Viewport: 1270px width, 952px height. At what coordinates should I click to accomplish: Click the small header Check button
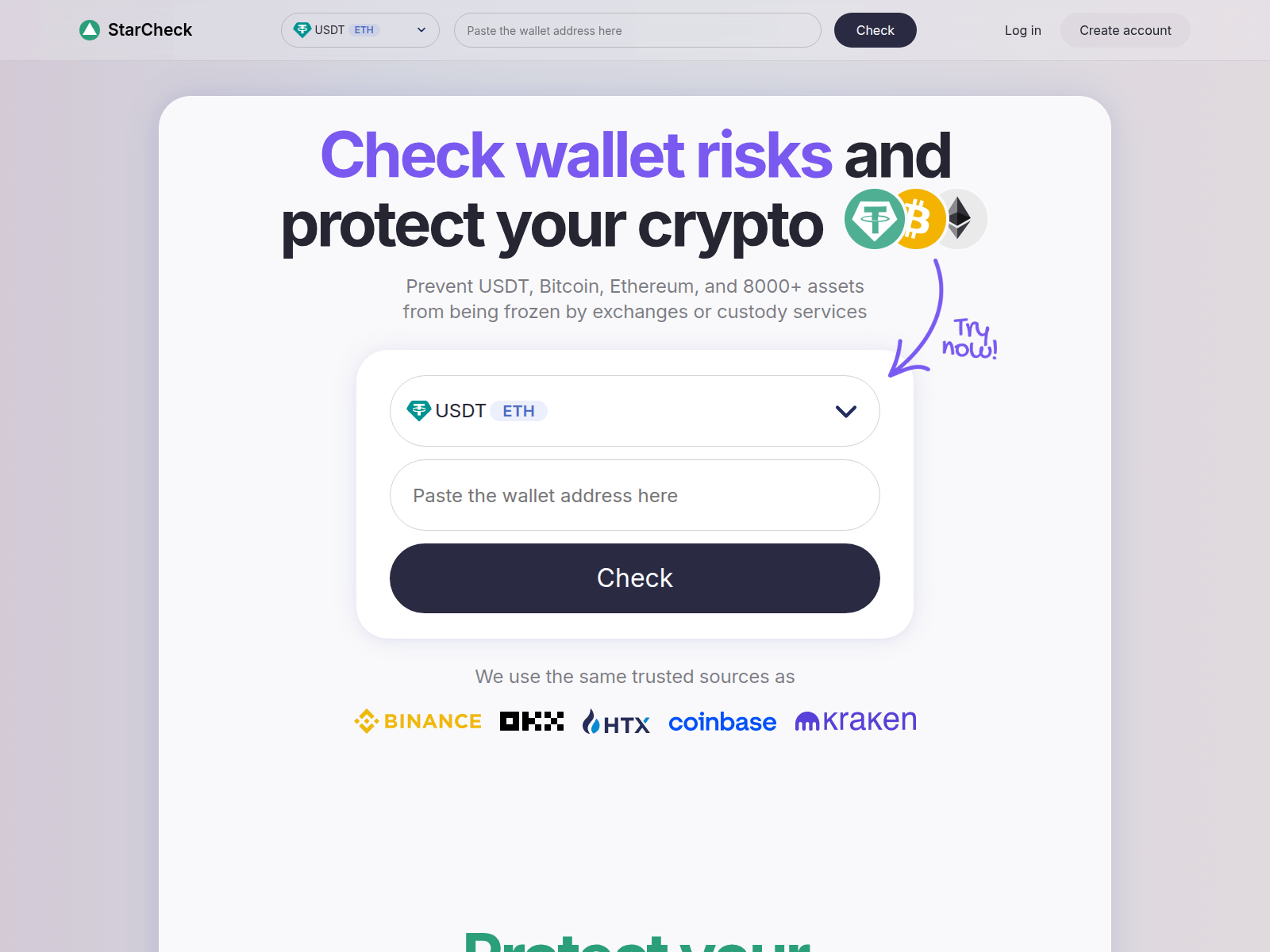(x=876, y=30)
